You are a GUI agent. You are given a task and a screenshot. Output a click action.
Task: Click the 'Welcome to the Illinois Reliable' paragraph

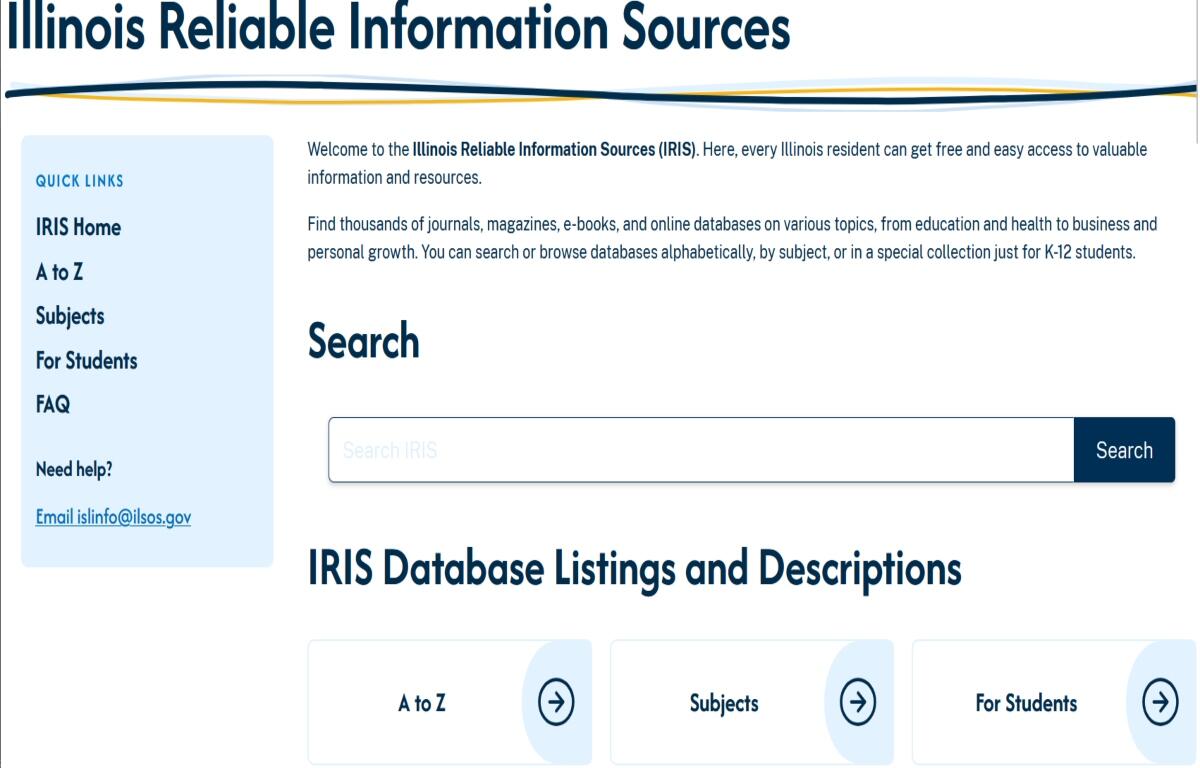tap(727, 164)
